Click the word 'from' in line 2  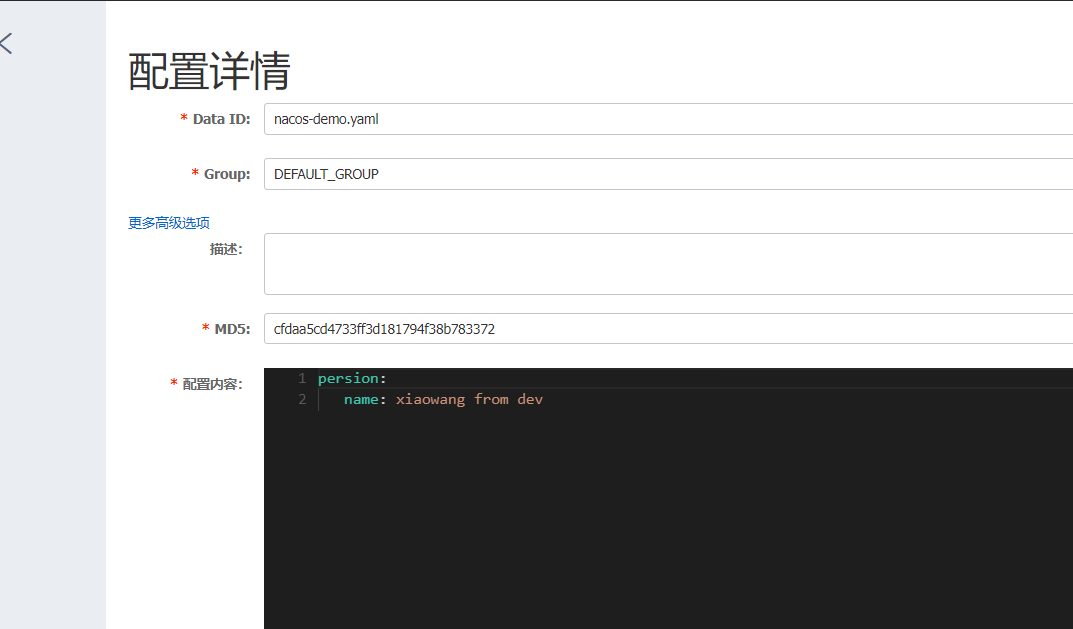[x=491, y=400]
